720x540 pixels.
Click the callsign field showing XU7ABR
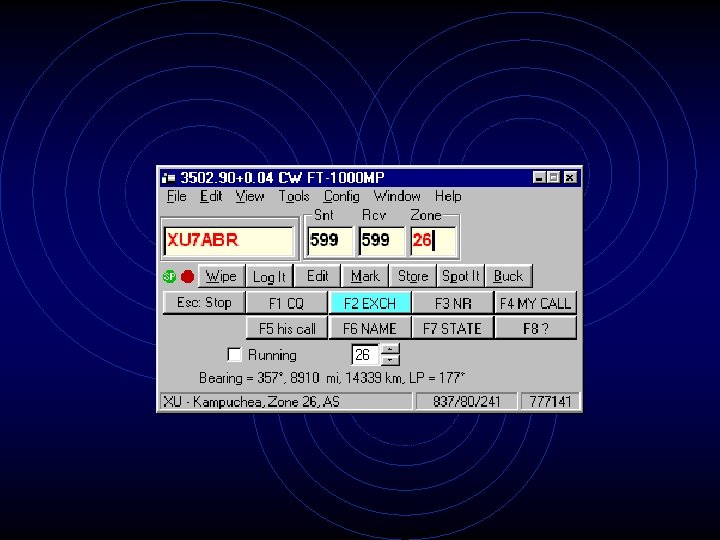click(x=229, y=240)
